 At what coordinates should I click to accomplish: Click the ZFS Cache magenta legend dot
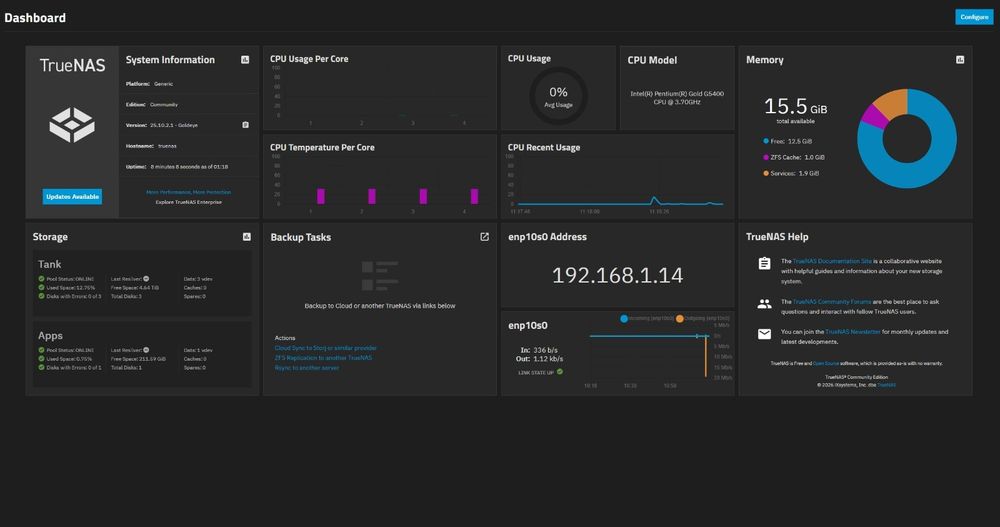point(766,157)
